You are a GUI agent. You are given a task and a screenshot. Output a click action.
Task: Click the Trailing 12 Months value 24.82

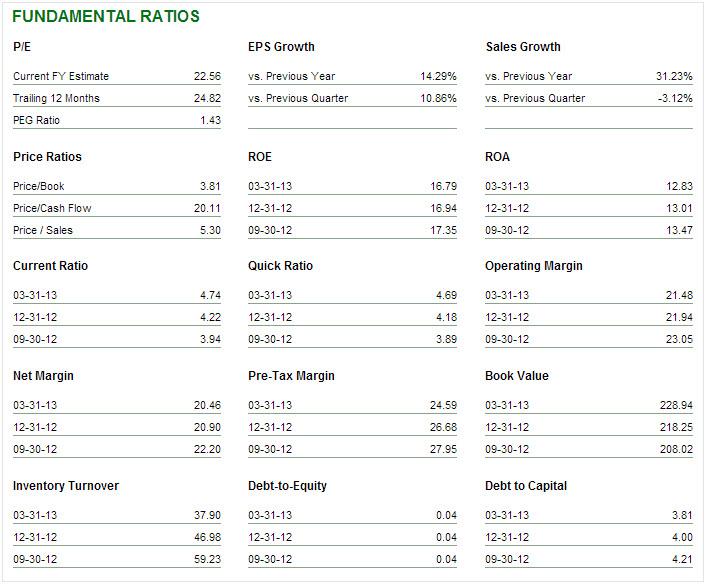pos(208,98)
